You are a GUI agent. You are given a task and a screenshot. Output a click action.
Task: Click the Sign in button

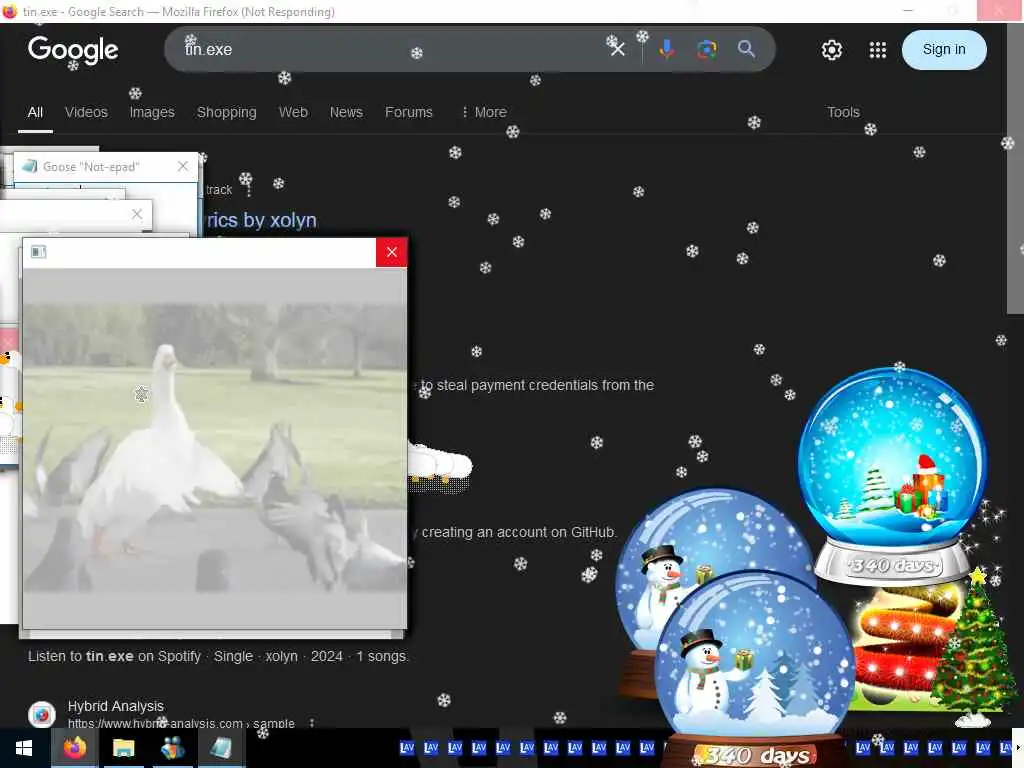[944, 50]
